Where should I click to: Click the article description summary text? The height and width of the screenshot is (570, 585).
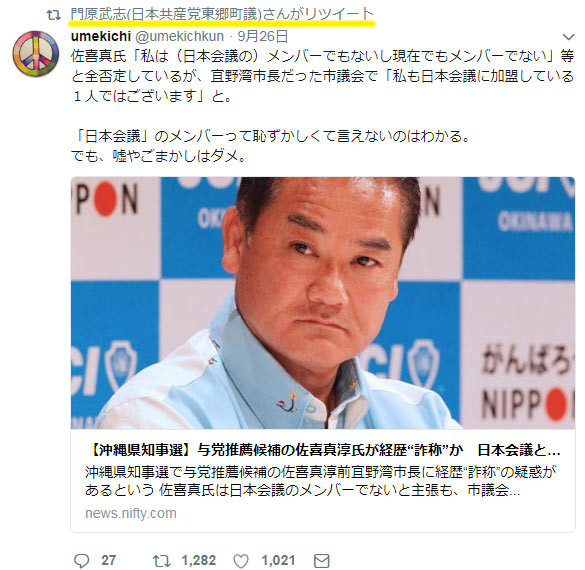tap(321, 481)
